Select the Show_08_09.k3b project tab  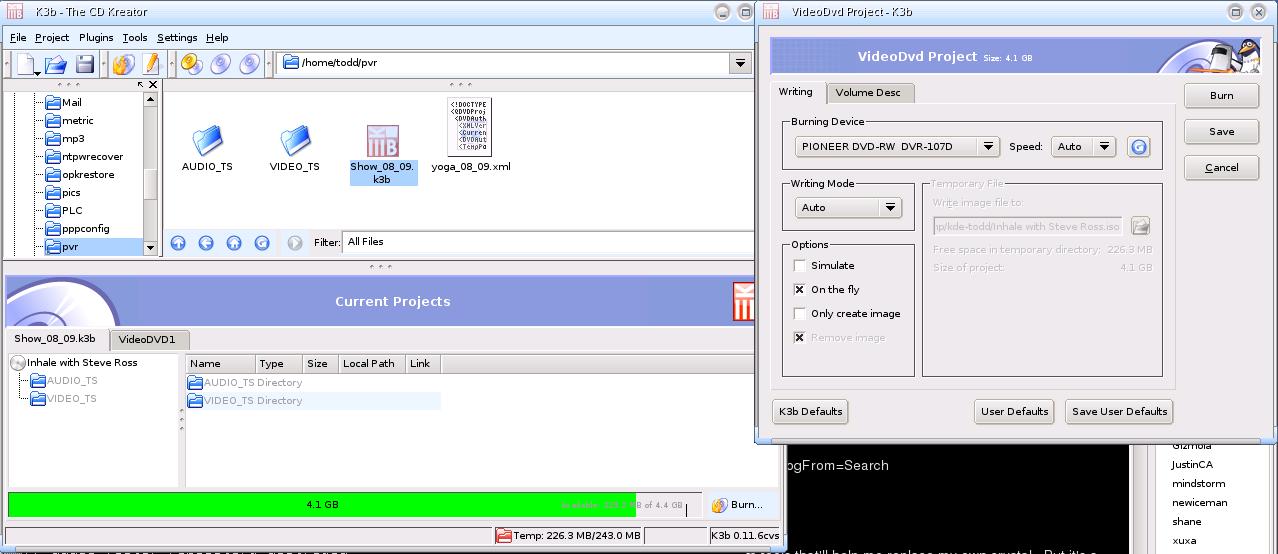tap(55, 338)
